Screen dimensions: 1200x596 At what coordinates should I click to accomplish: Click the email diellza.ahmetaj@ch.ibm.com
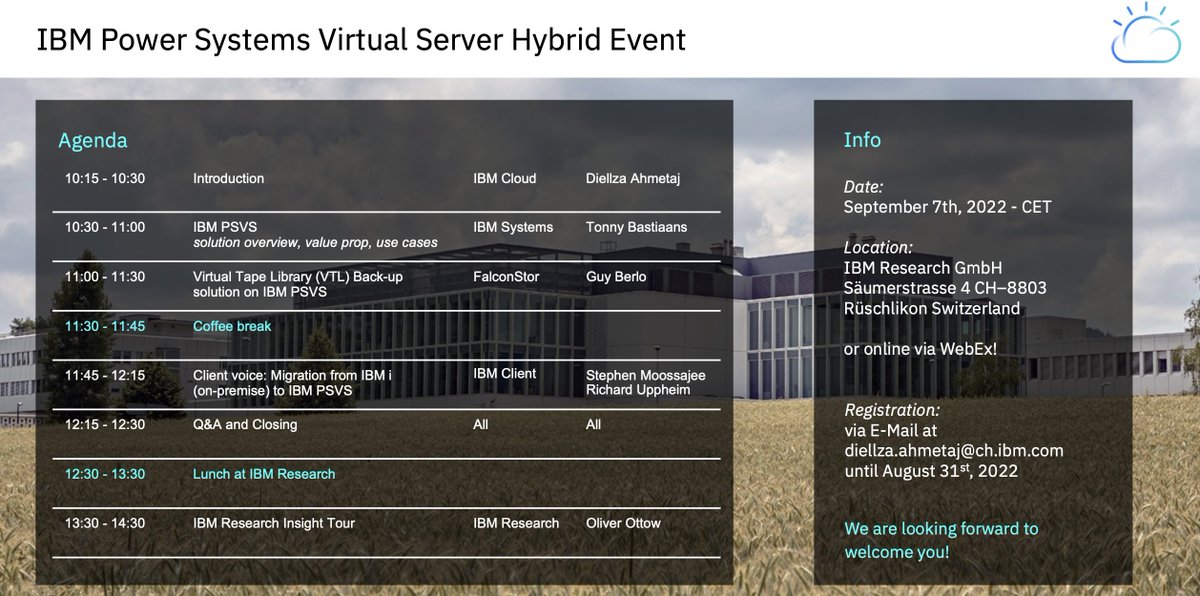(x=954, y=451)
